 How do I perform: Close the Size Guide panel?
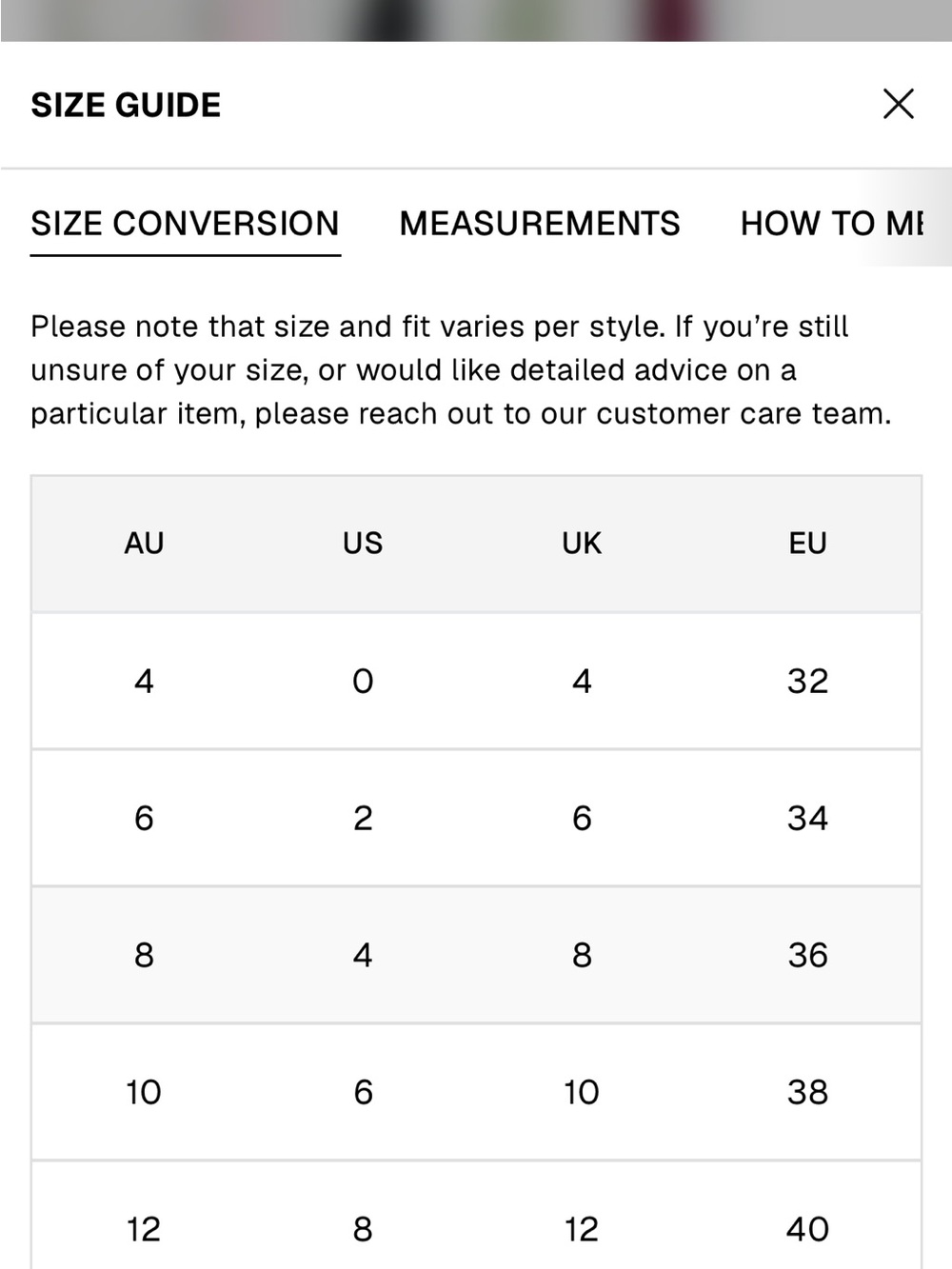click(898, 104)
